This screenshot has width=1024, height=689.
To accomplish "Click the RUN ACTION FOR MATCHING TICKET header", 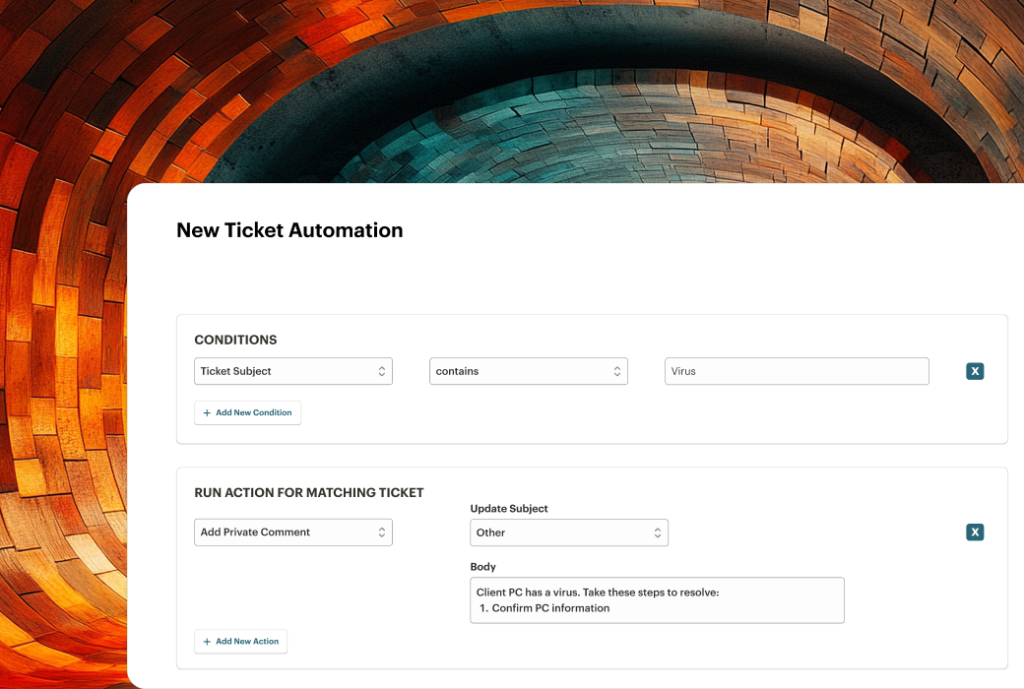I will pos(309,492).
